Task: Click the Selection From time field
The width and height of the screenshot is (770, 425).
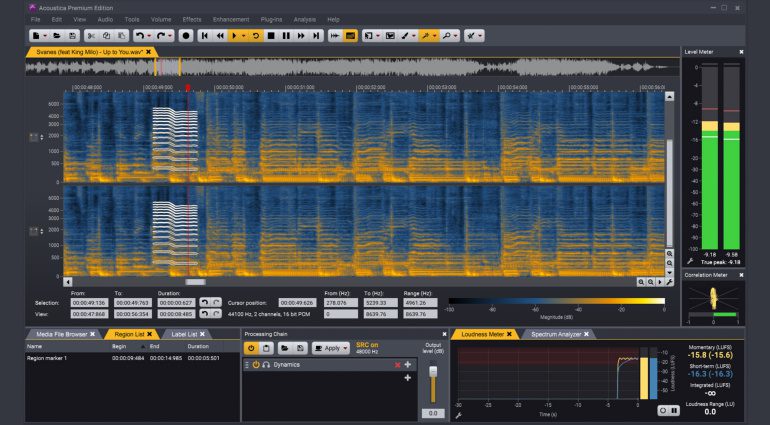Action: [89, 303]
